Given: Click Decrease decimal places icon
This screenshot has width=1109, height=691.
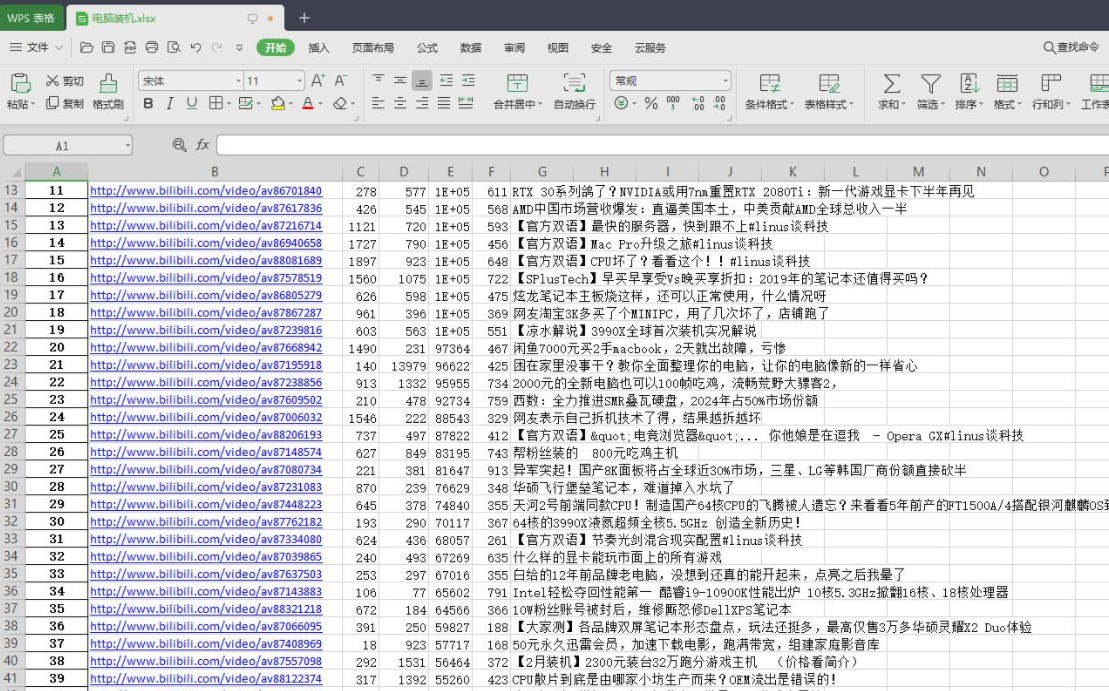Looking at the screenshot, I should (719, 103).
